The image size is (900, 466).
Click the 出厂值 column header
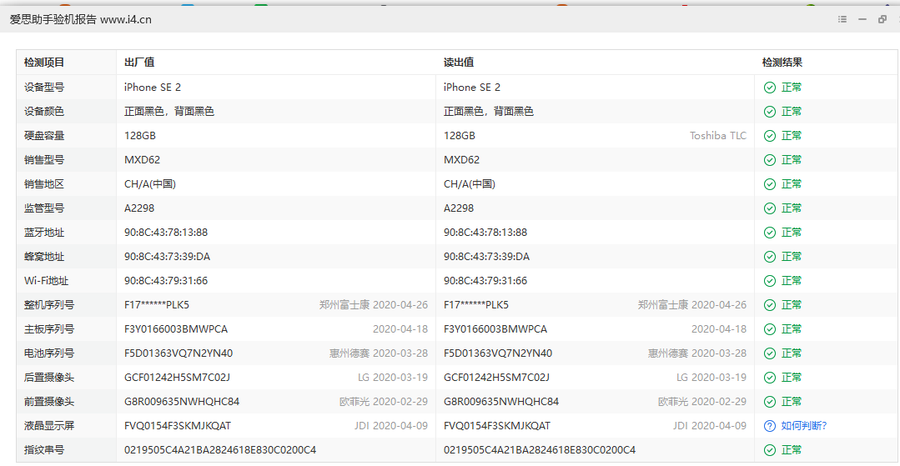click(x=139, y=62)
